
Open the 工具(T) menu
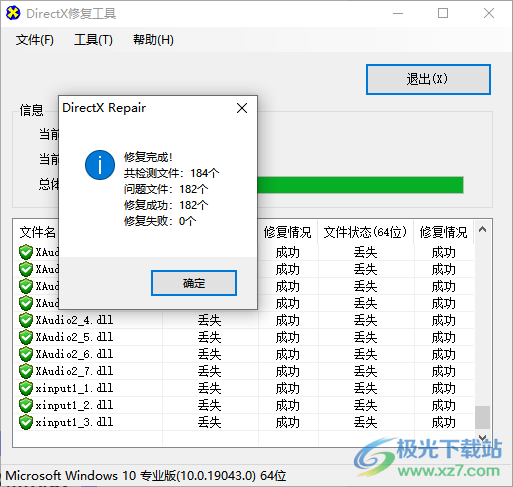pyautogui.click(x=93, y=40)
